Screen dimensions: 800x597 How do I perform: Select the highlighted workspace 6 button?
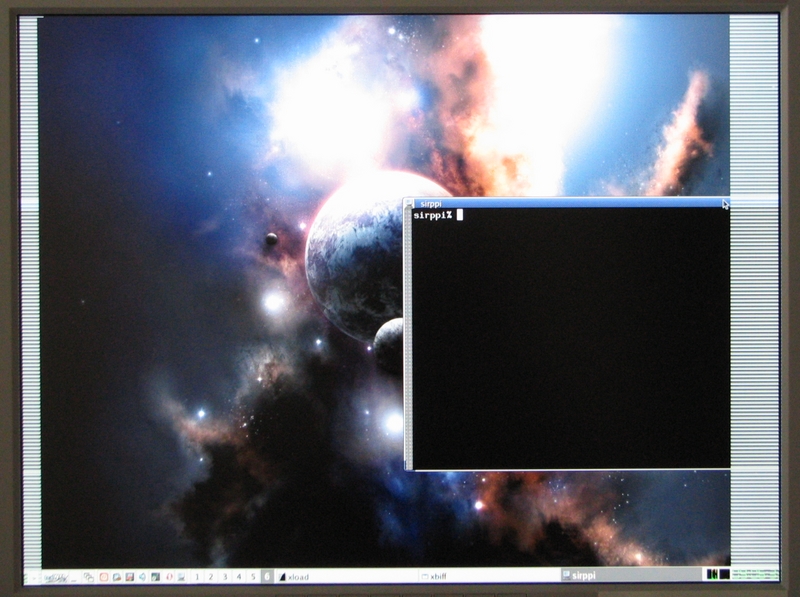click(267, 577)
